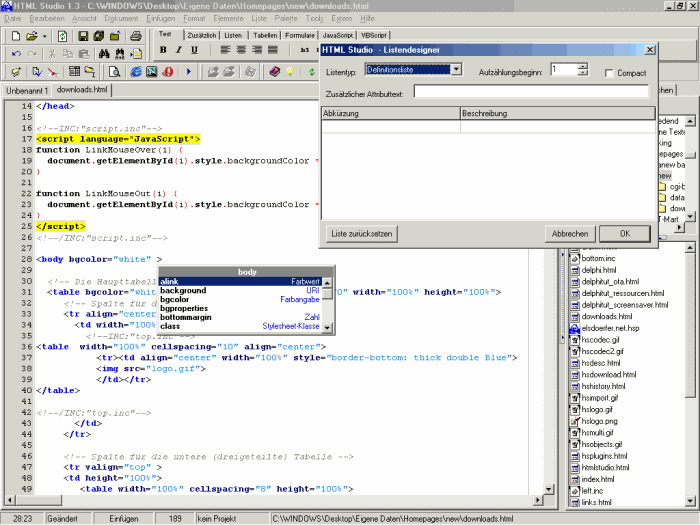700x525 pixels.
Task: Undo the last action
Action: pyautogui.click(x=17, y=54)
